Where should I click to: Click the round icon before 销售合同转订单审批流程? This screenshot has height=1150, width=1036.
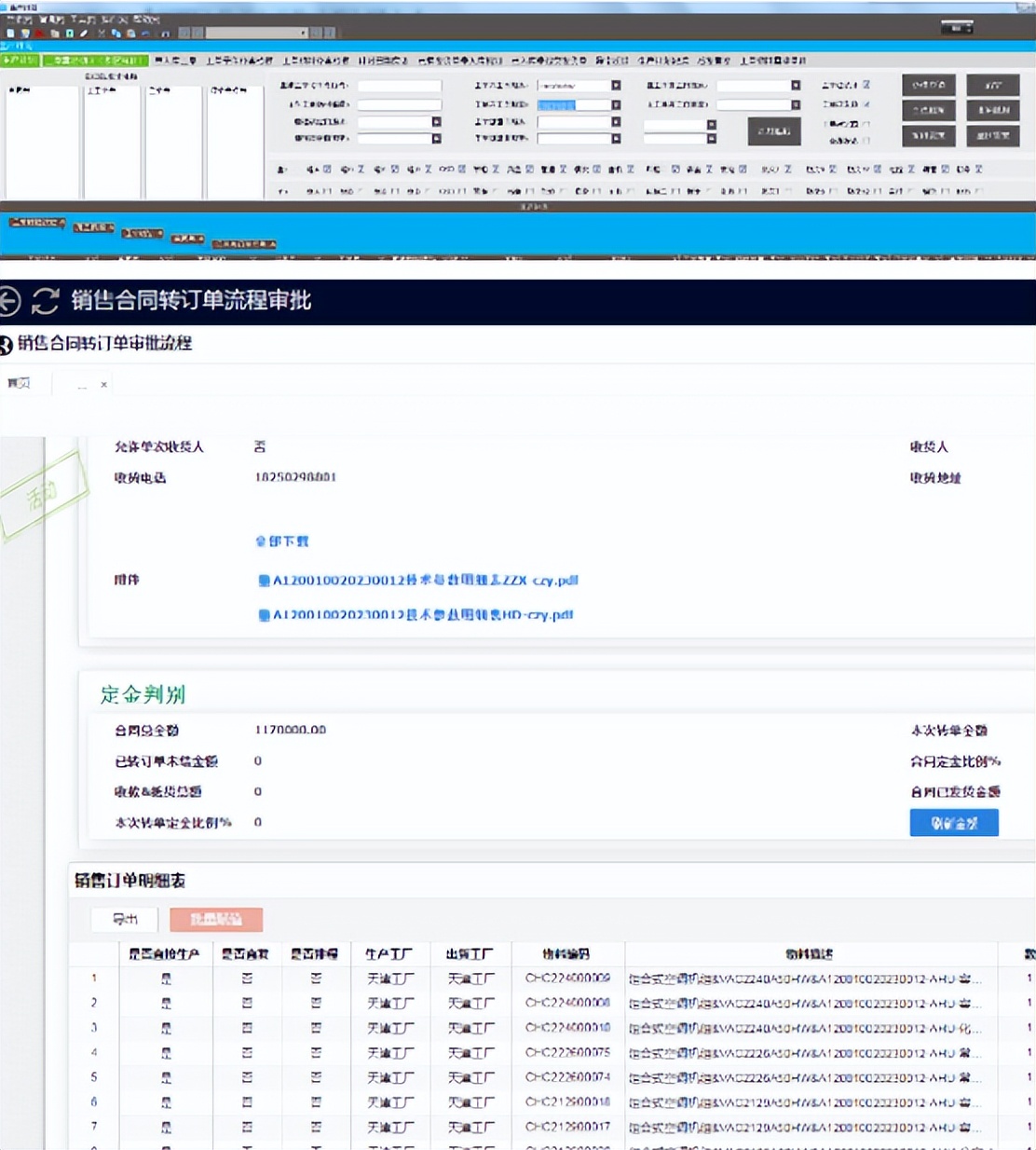[x=7, y=345]
